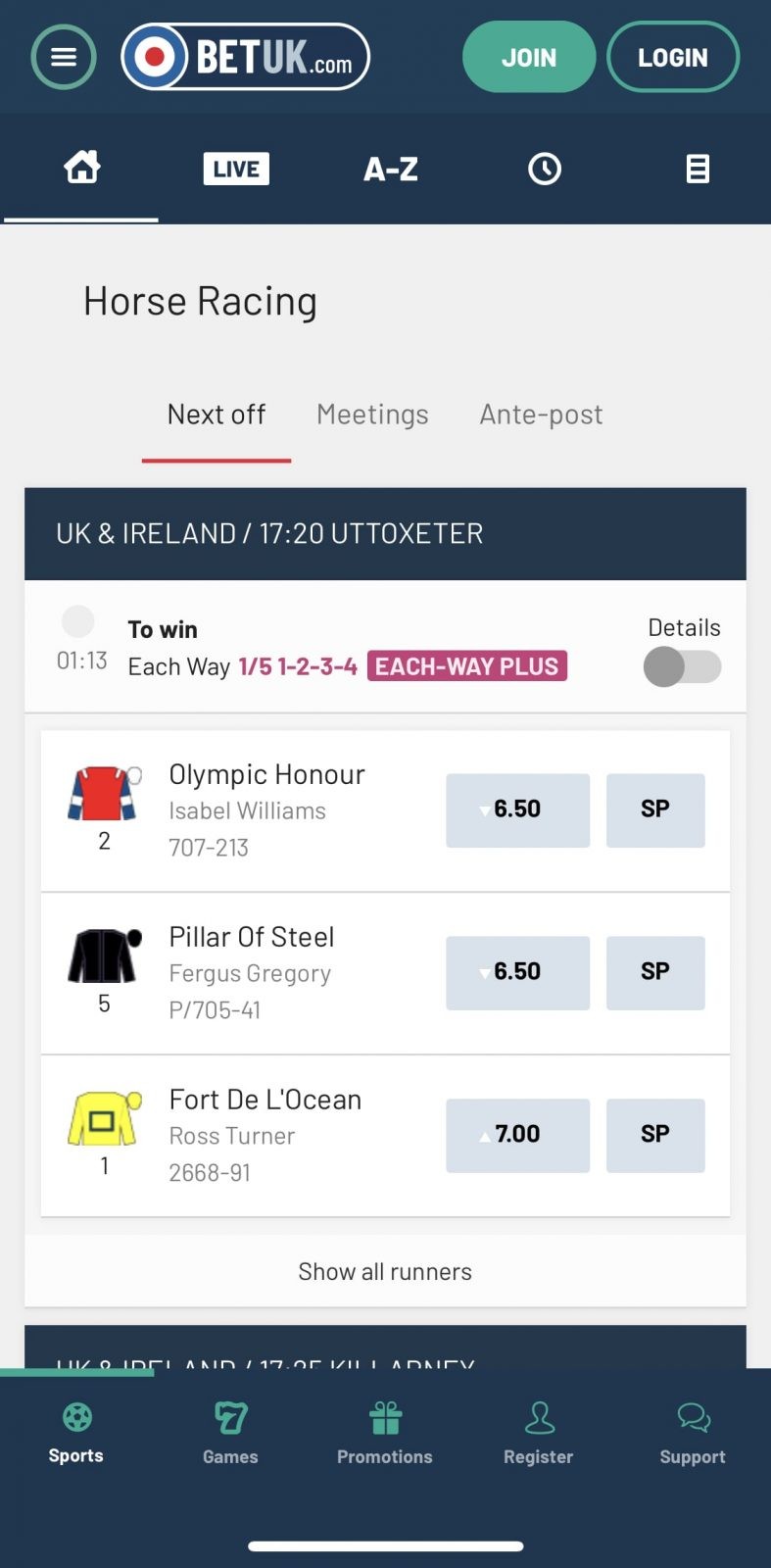Image resolution: width=771 pixels, height=1568 pixels.
Task: Switch to the Meetings tab
Action: click(372, 415)
